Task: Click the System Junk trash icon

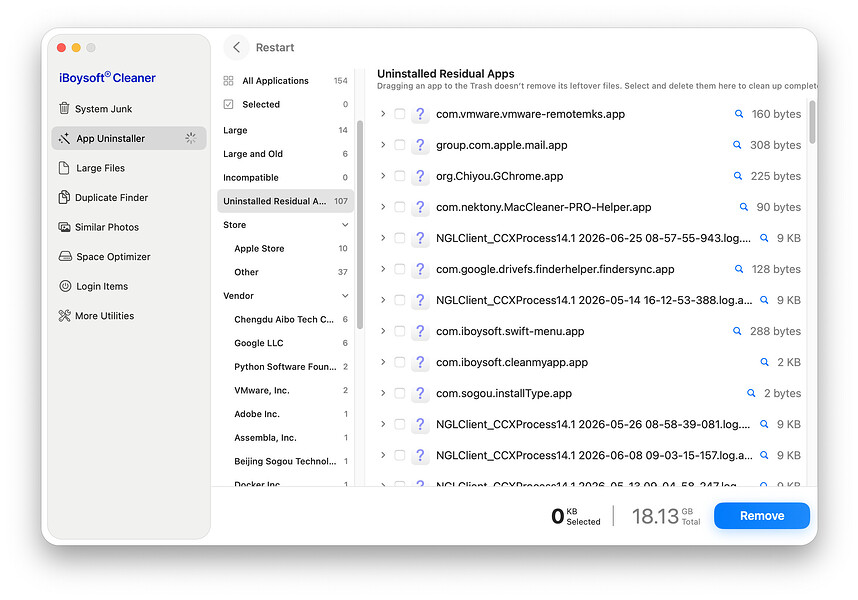Action: pos(64,108)
